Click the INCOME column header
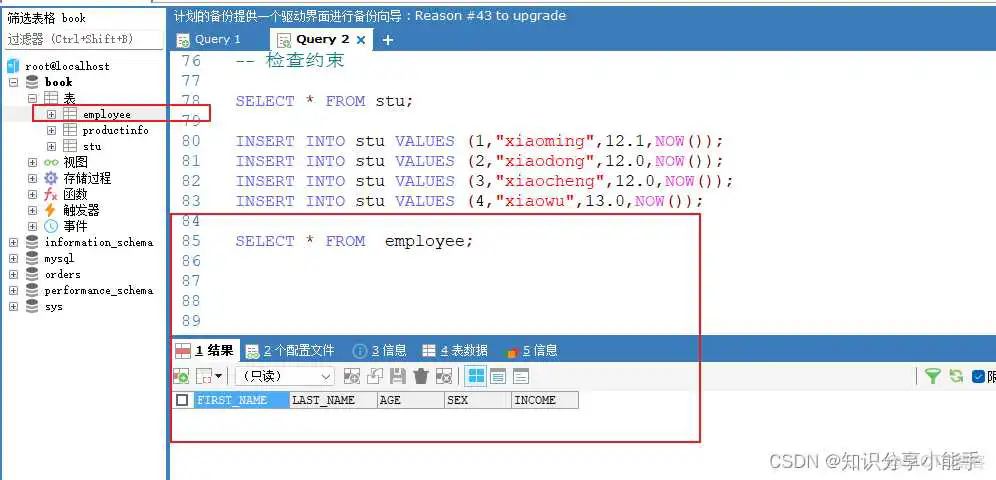The height and width of the screenshot is (480, 996). [x=544, y=400]
